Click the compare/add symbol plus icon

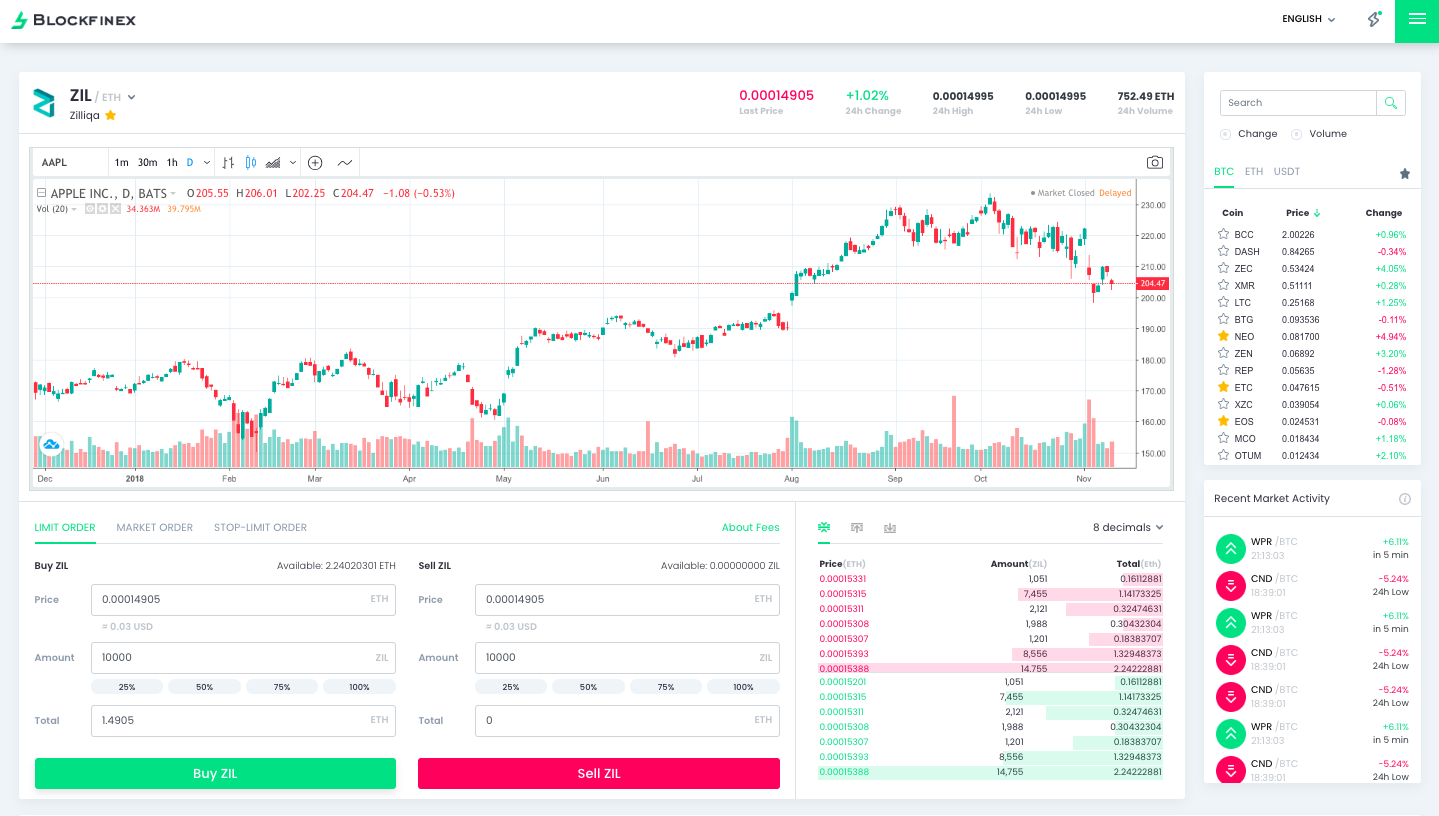(x=315, y=162)
